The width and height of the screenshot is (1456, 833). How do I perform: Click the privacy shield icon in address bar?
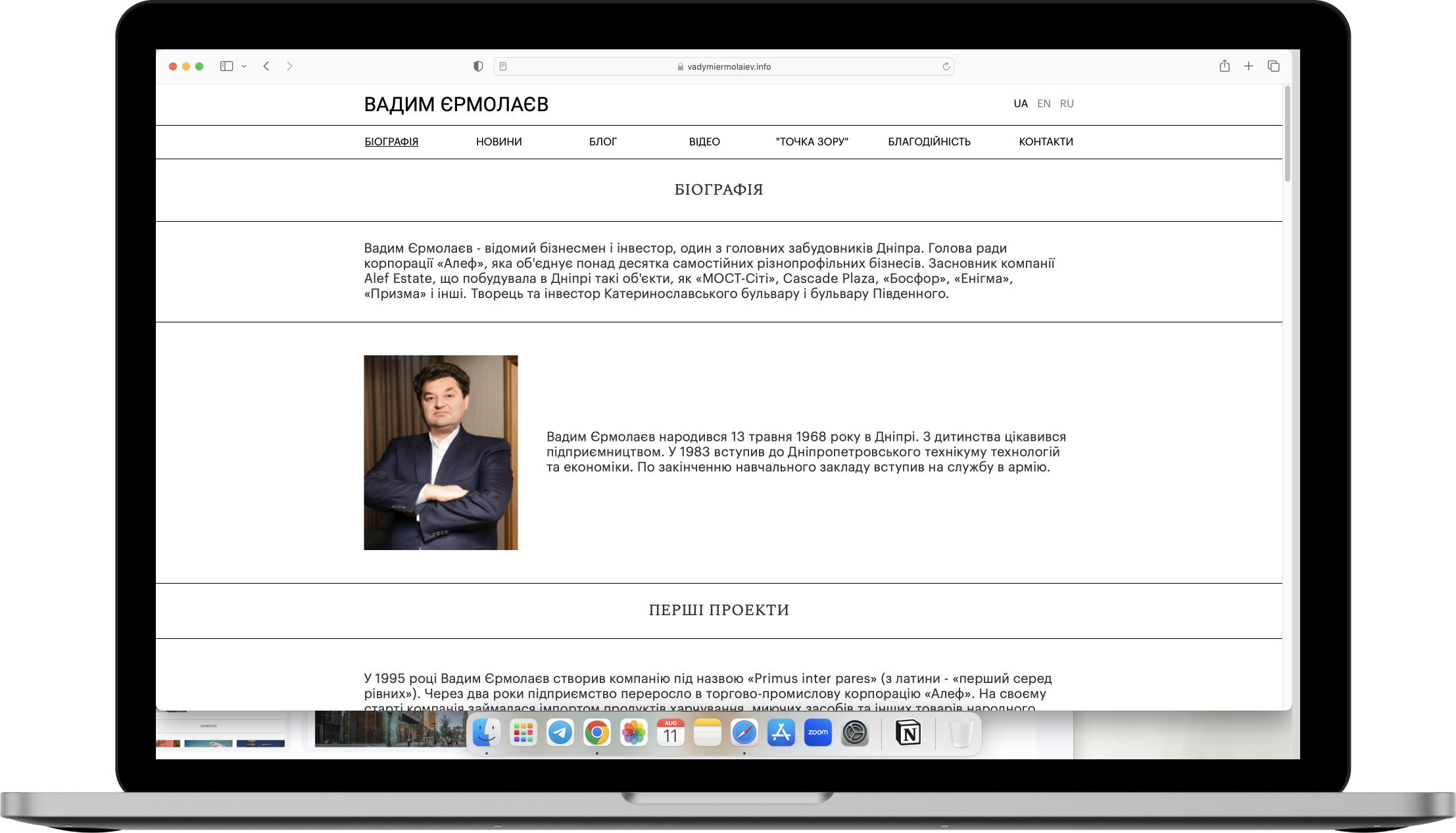click(x=477, y=66)
